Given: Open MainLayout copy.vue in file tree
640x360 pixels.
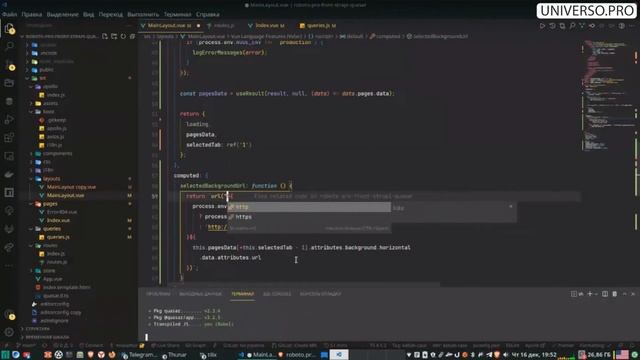Looking at the screenshot, I should (71, 187).
